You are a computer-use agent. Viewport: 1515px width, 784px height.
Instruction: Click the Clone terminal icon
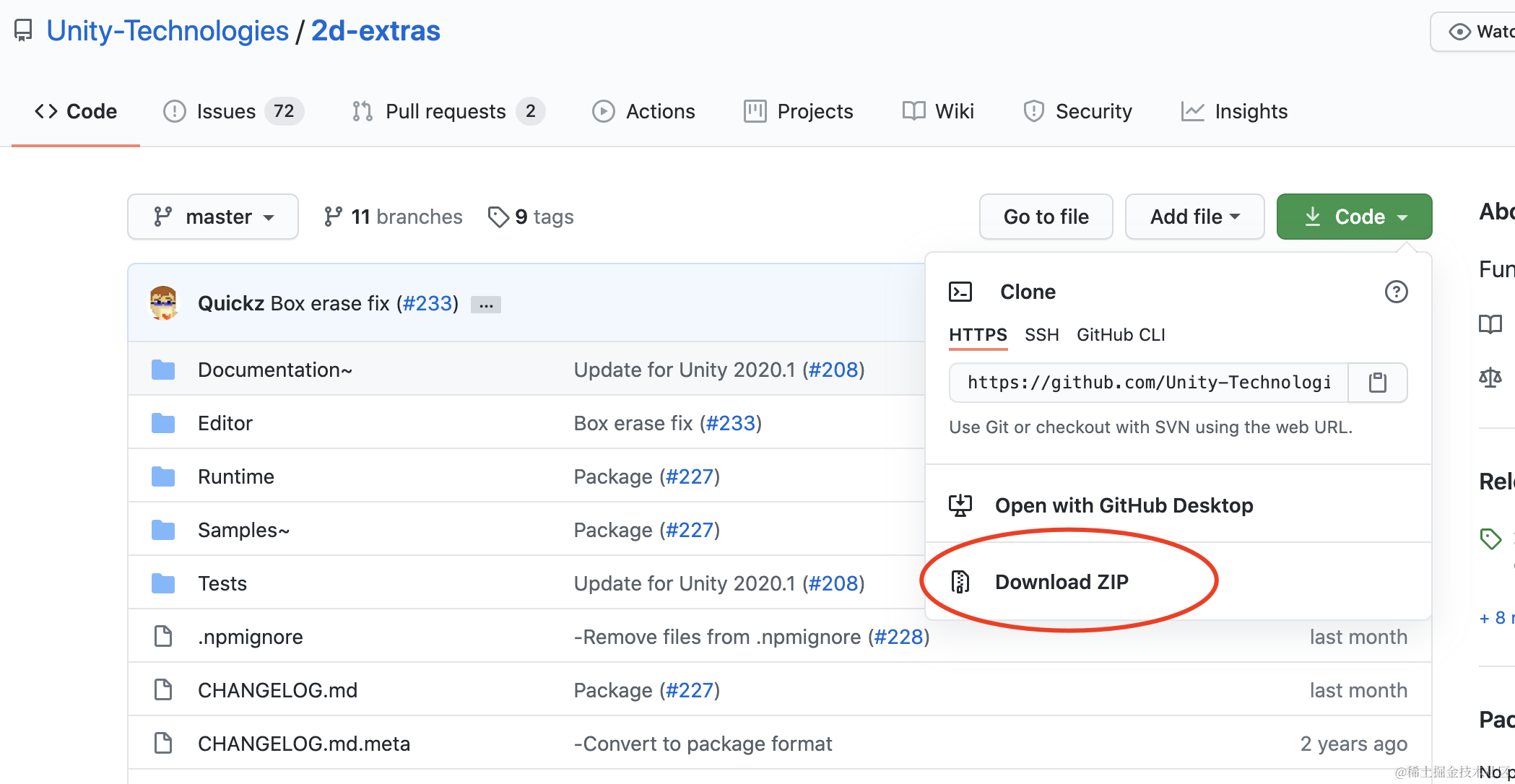[960, 292]
